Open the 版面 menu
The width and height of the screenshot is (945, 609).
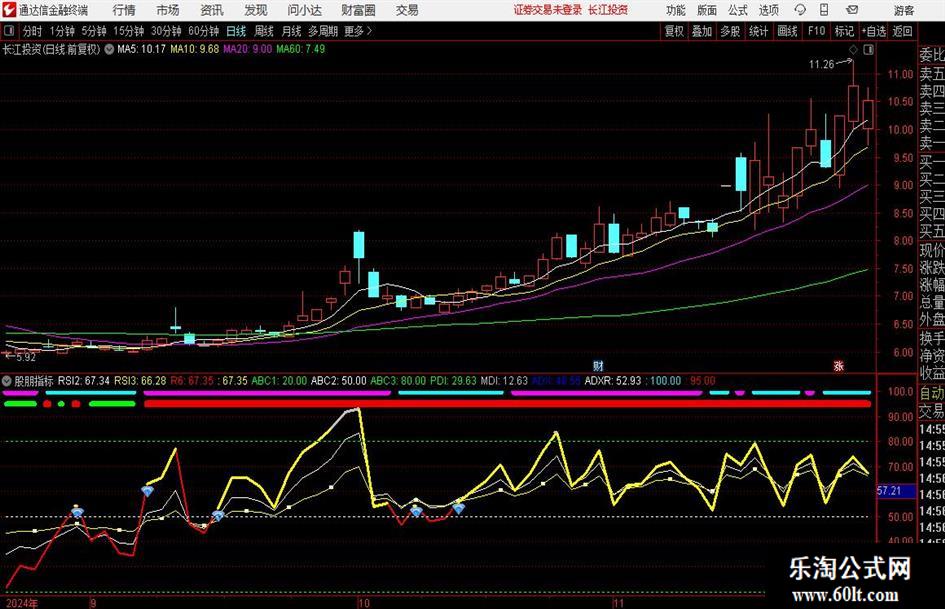pyautogui.click(x=706, y=10)
